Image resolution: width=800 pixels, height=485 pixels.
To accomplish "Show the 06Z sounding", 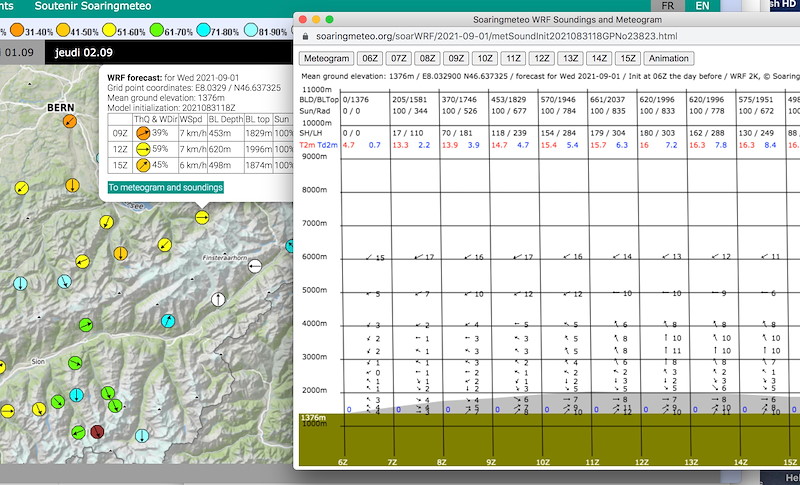I will tap(370, 58).
